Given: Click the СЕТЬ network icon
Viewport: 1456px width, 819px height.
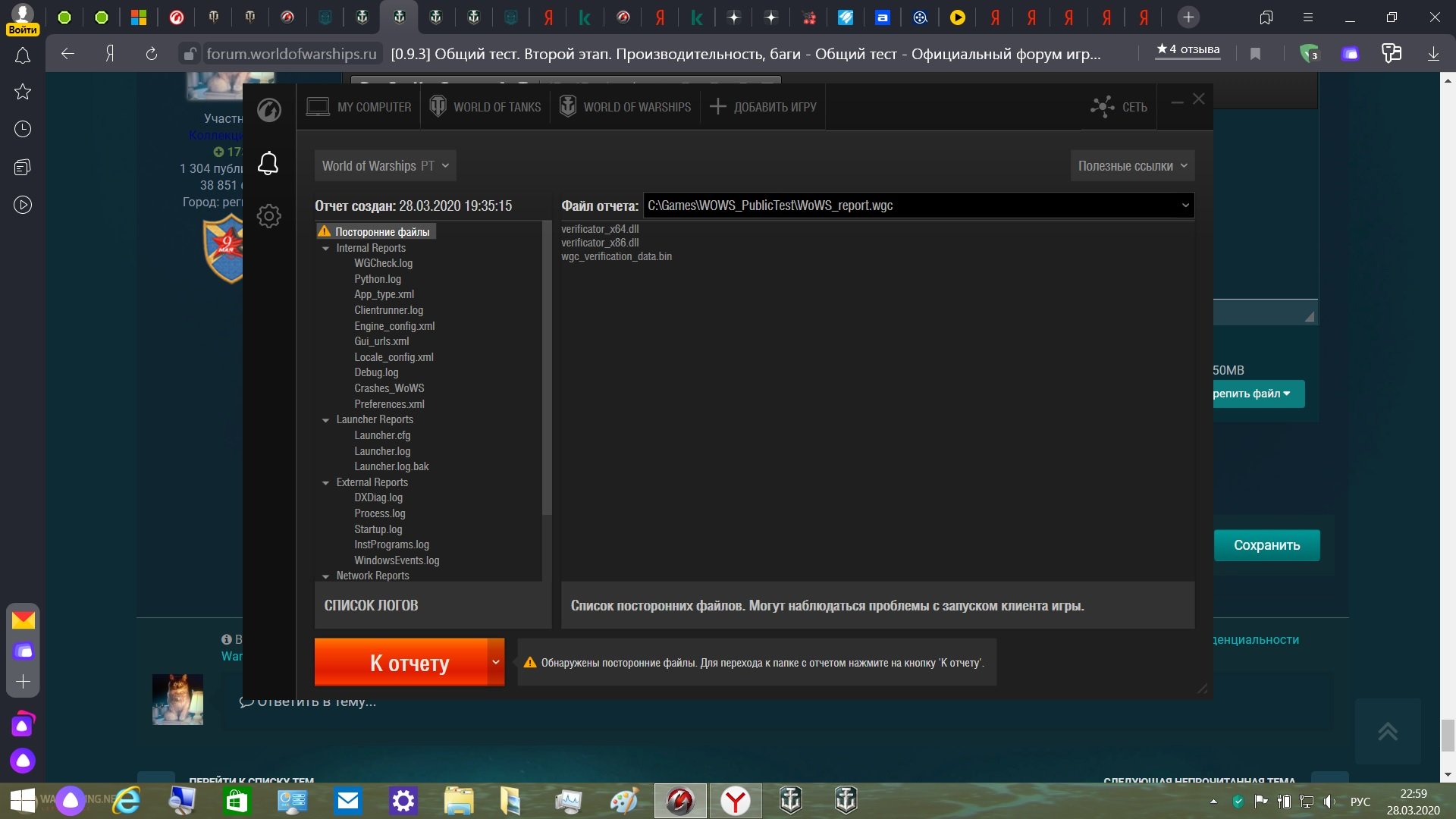Looking at the screenshot, I should point(1102,107).
